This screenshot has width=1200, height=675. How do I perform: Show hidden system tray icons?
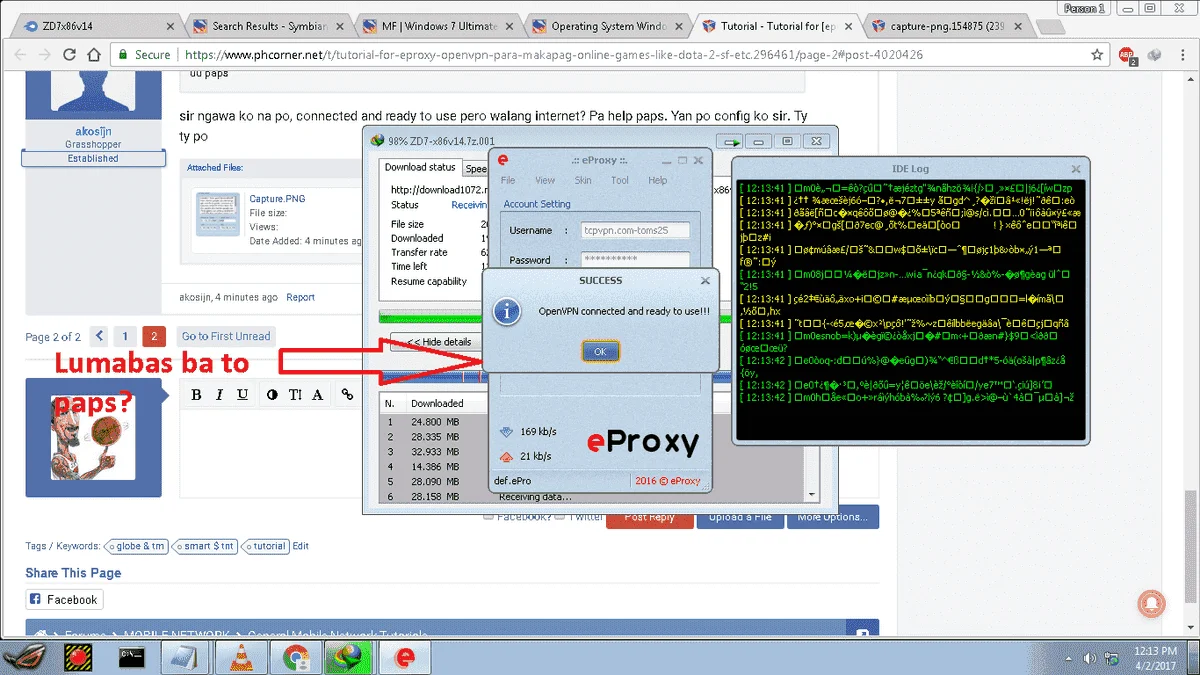(x=1066, y=659)
